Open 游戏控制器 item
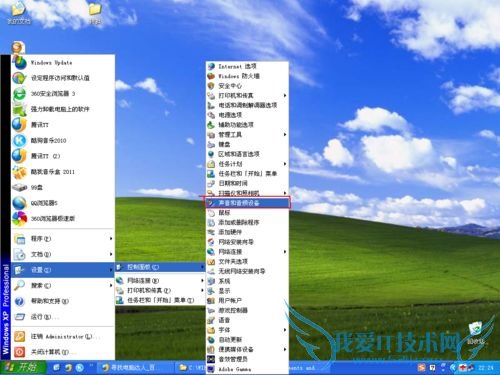Viewport: 500px width, 375px height. (x=247, y=310)
